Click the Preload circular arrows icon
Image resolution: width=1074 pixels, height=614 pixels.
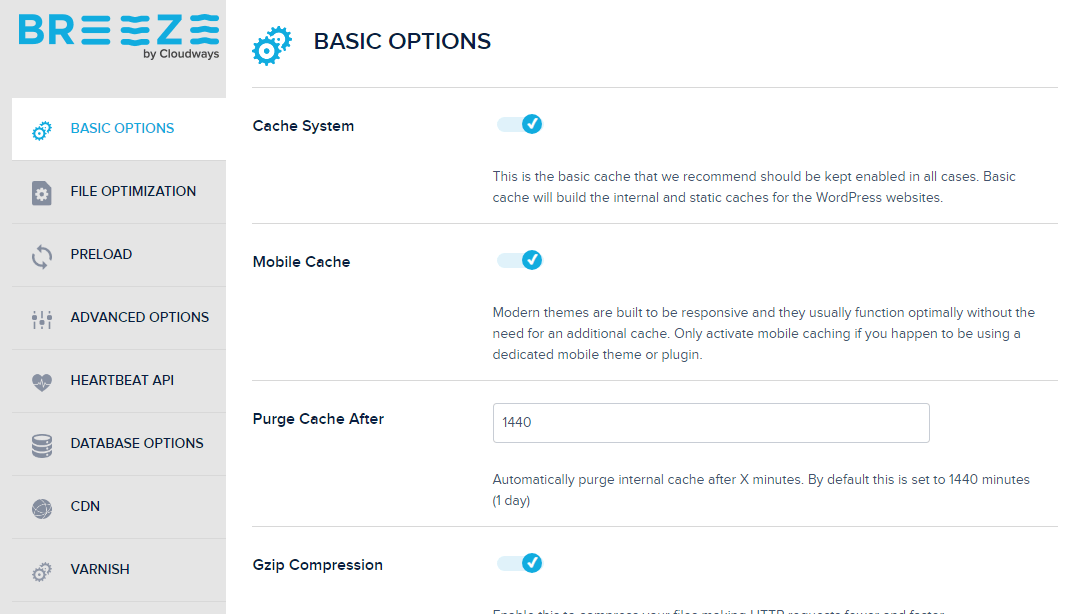41,256
